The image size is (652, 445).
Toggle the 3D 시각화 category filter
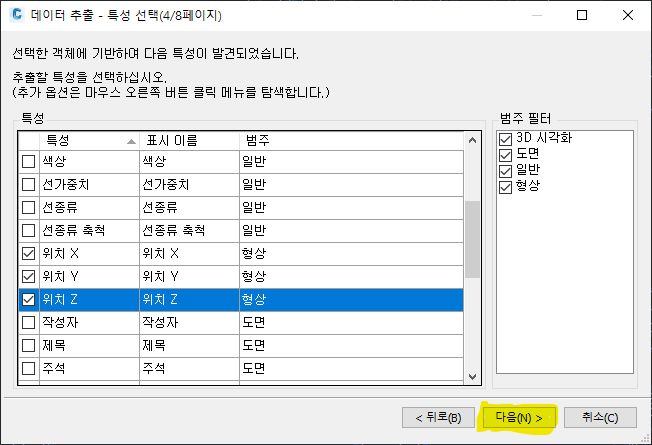tap(505, 139)
